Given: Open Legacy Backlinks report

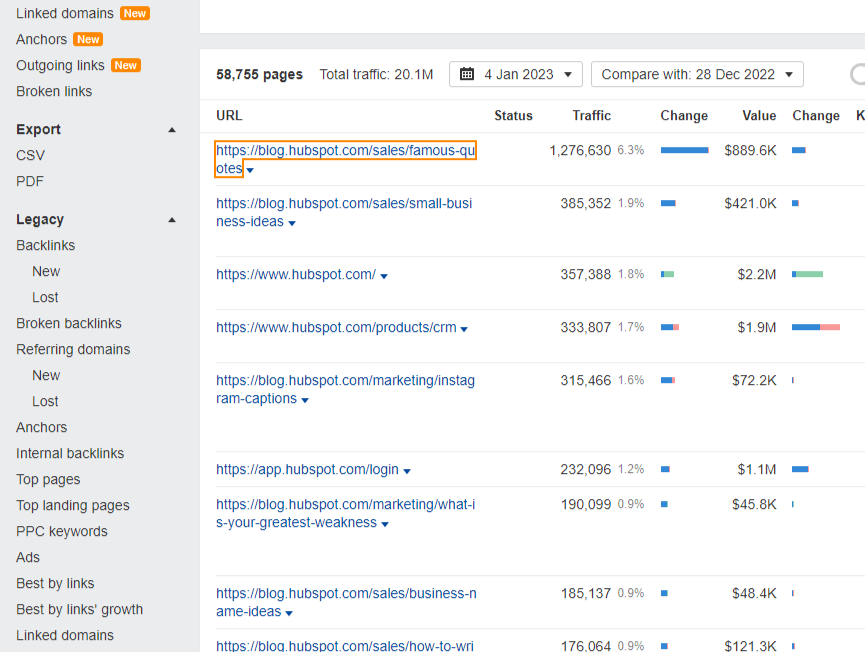Looking at the screenshot, I should point(46,245).
